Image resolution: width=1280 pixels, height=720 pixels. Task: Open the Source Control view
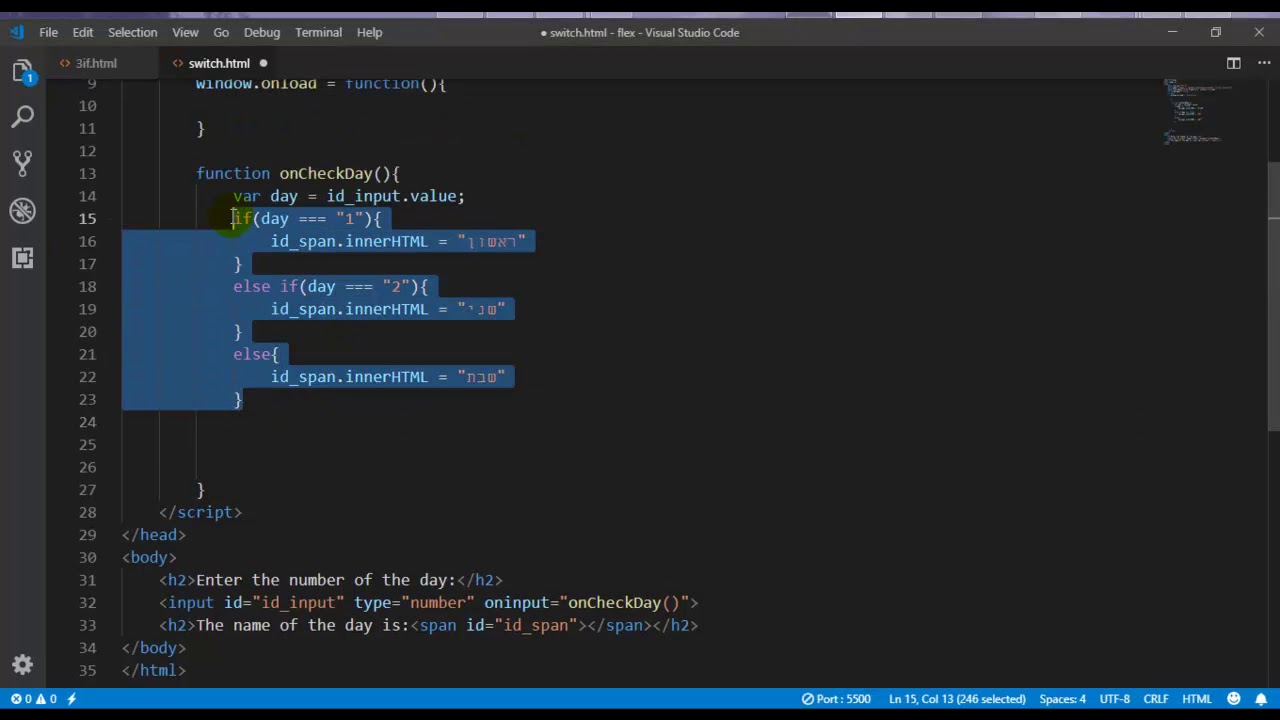[x=23, y=163]
